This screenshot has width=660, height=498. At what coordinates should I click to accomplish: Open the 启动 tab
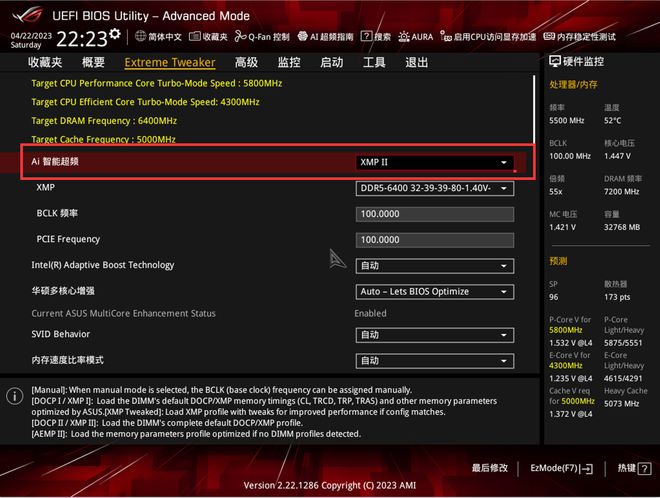[x=331, y=62]
